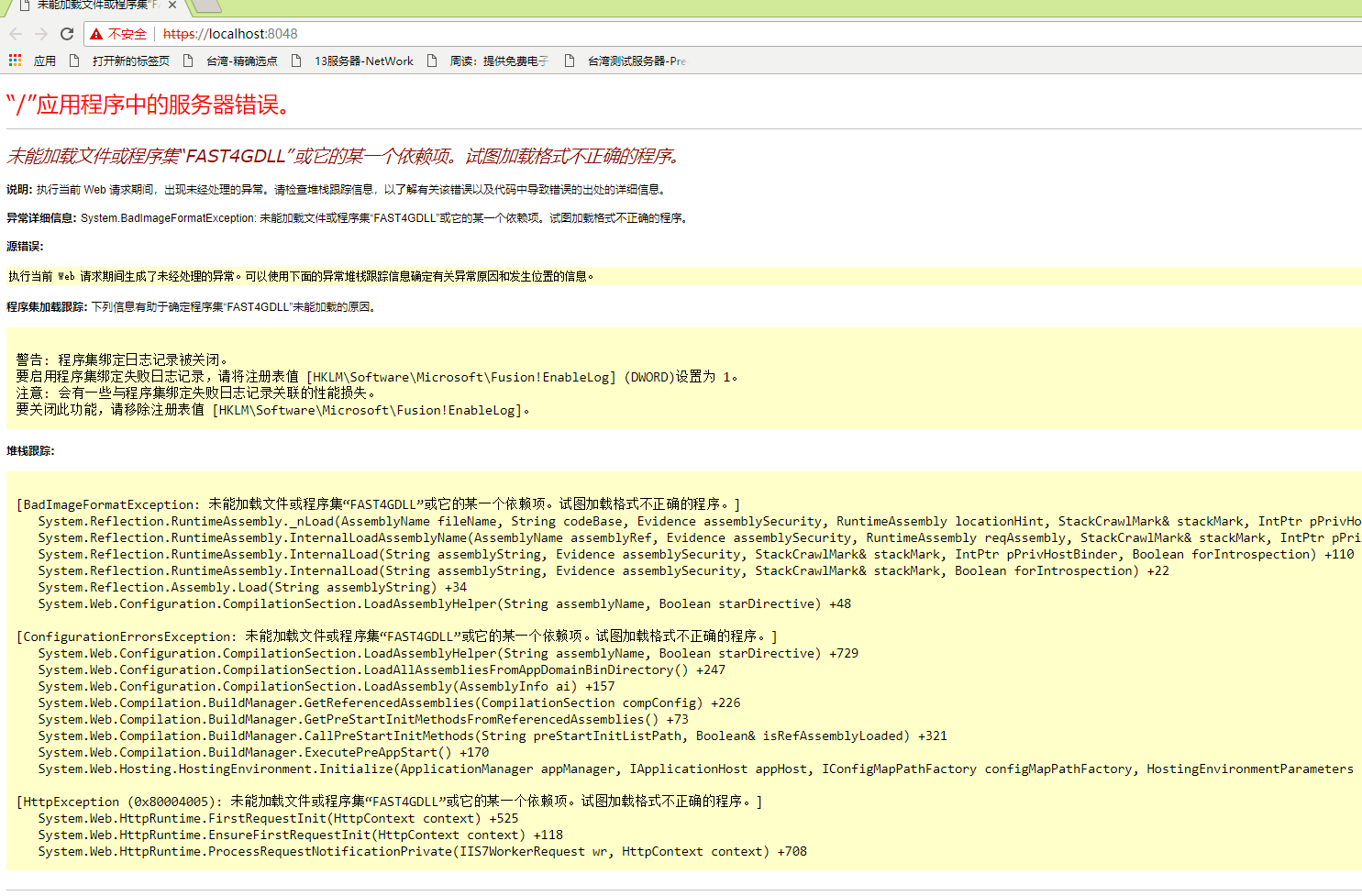Click the 注意: 性能损失 note line
The height and width of the screenshot is (896, 1362).
pyautogui.click(x=196, y=393)
